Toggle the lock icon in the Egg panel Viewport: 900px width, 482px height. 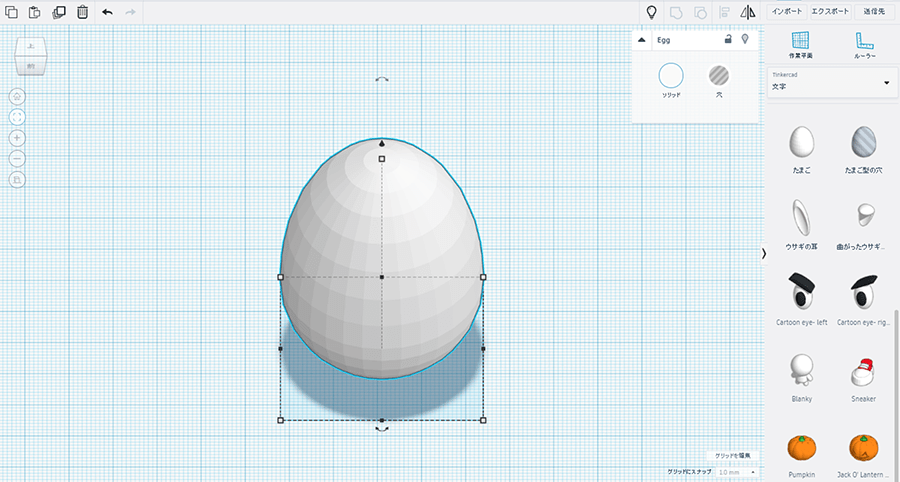[728, 39]
